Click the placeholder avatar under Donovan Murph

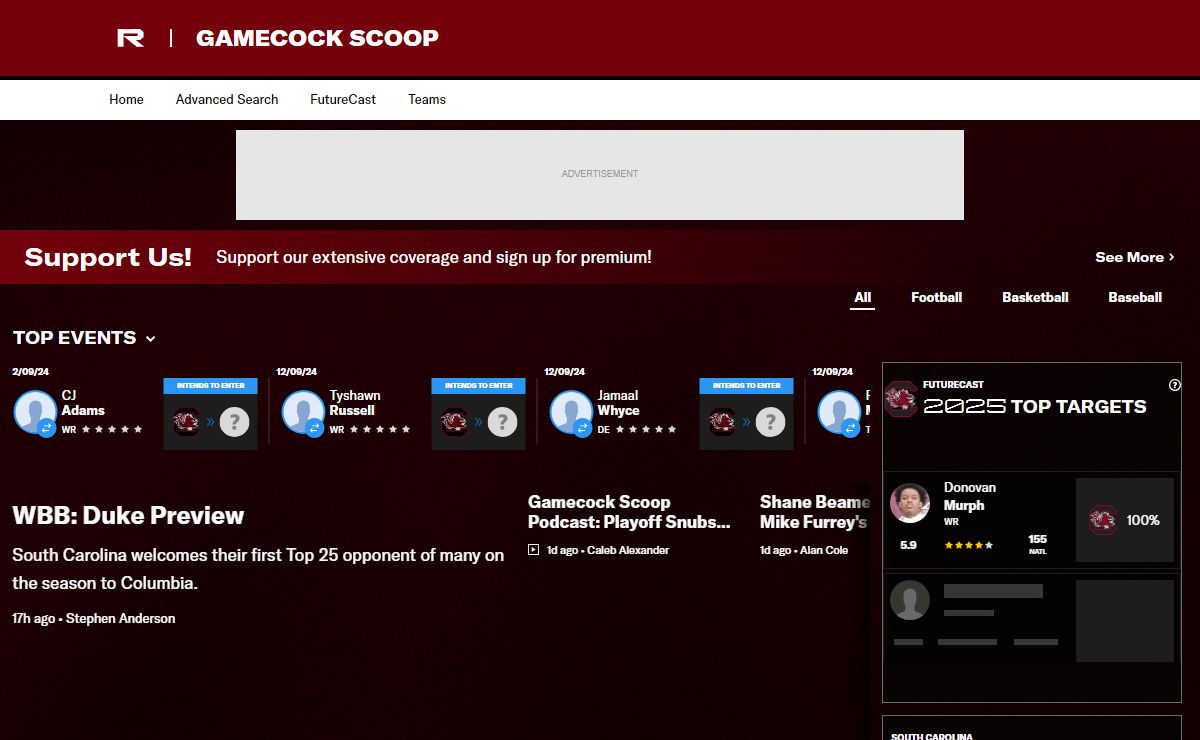click(x=910, y=600)
